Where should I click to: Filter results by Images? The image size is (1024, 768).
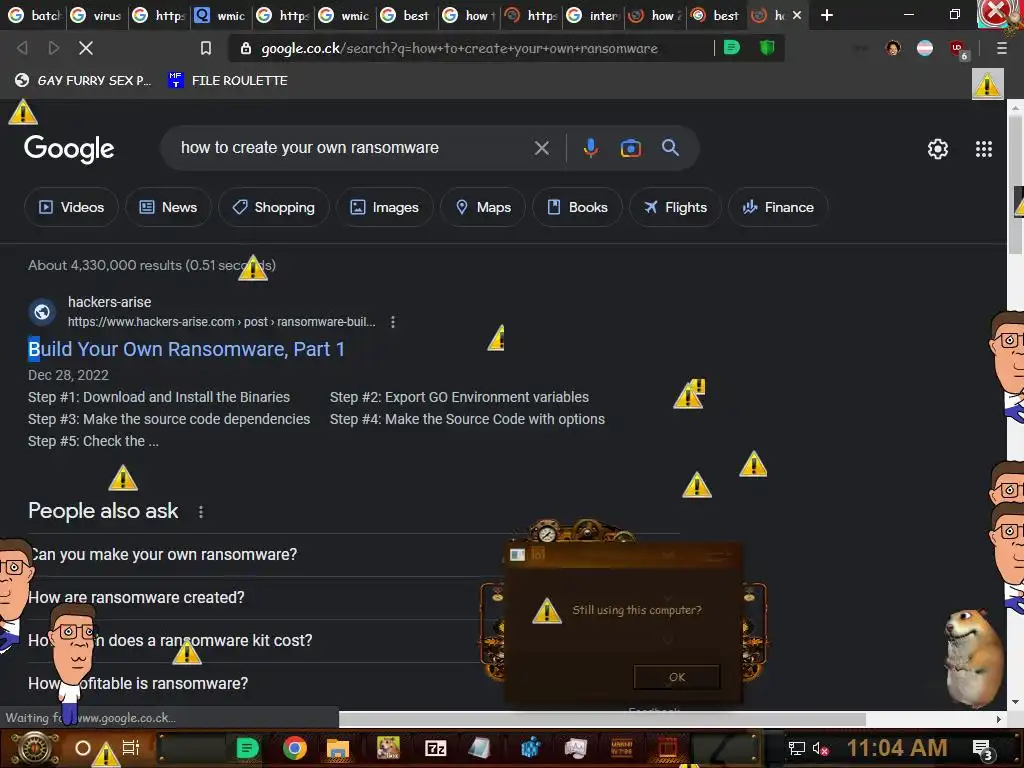coord(384,207)
